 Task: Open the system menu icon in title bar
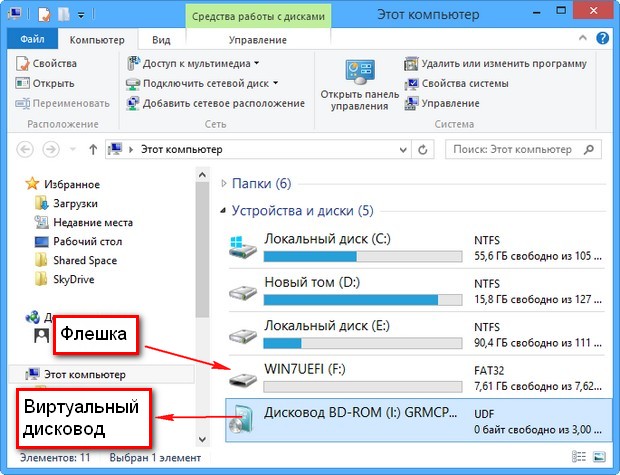coord(15,13)
